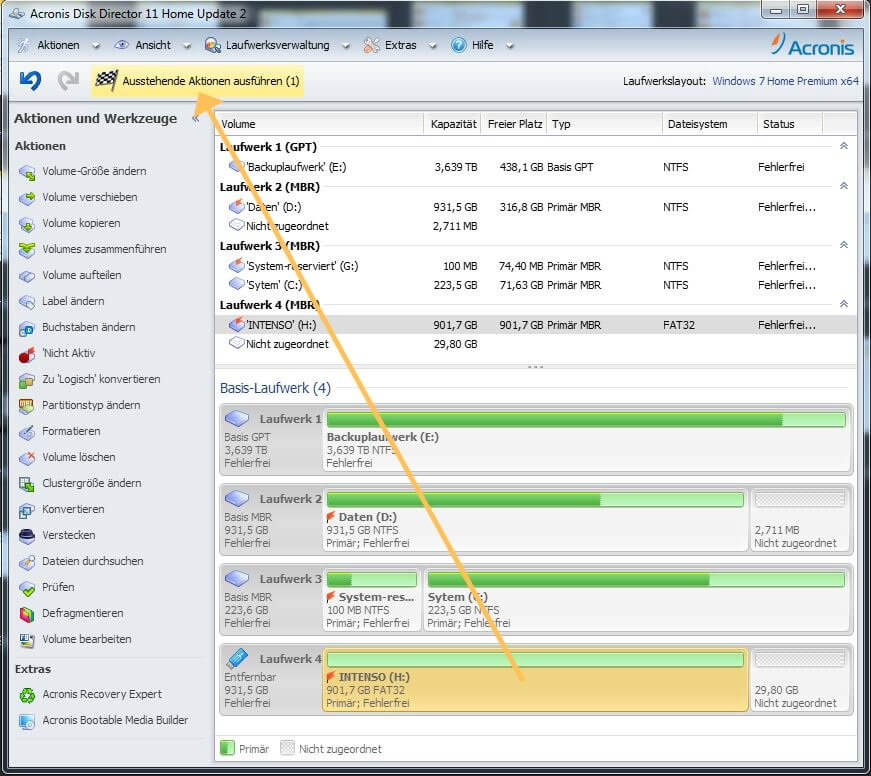Image resolution: width=871 pixels, height=776 pixels.
Task: Click the Verstecken icon
Action: [27, 536]
